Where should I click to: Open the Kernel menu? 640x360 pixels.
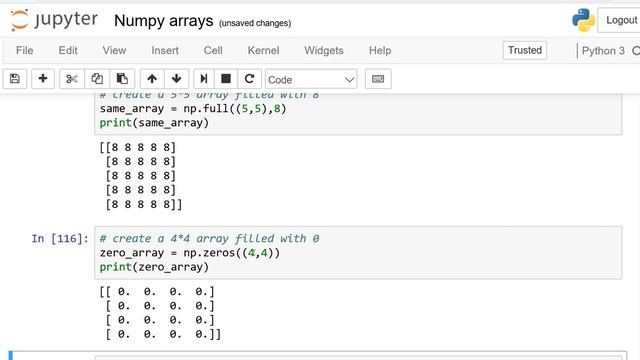(263, 51)
